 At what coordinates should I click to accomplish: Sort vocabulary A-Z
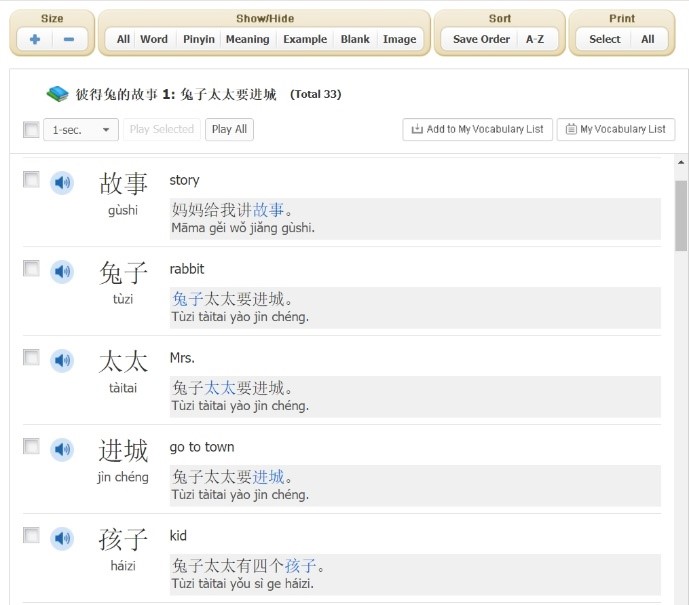pyautogui.click(x=535, y=39)
